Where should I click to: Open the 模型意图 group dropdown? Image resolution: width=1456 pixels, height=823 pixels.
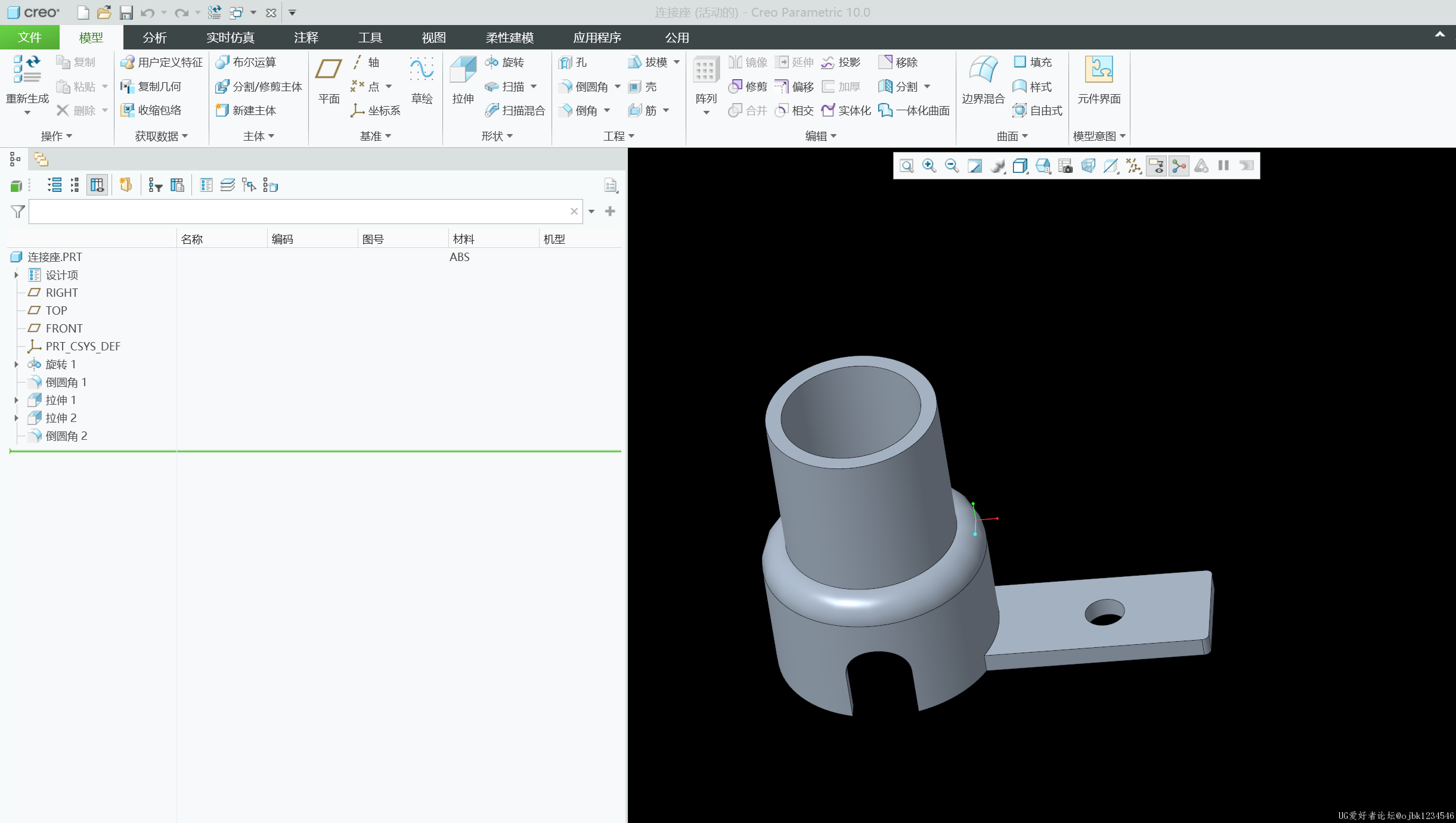[1099, 136]
